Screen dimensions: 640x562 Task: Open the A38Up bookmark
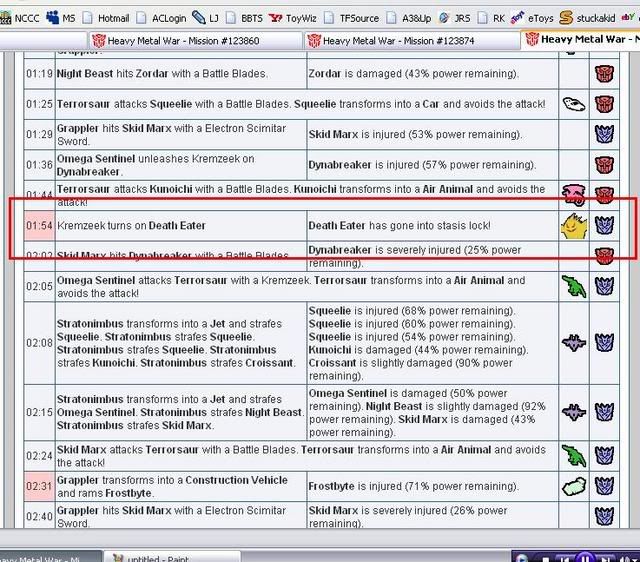(x=409, y=18)
